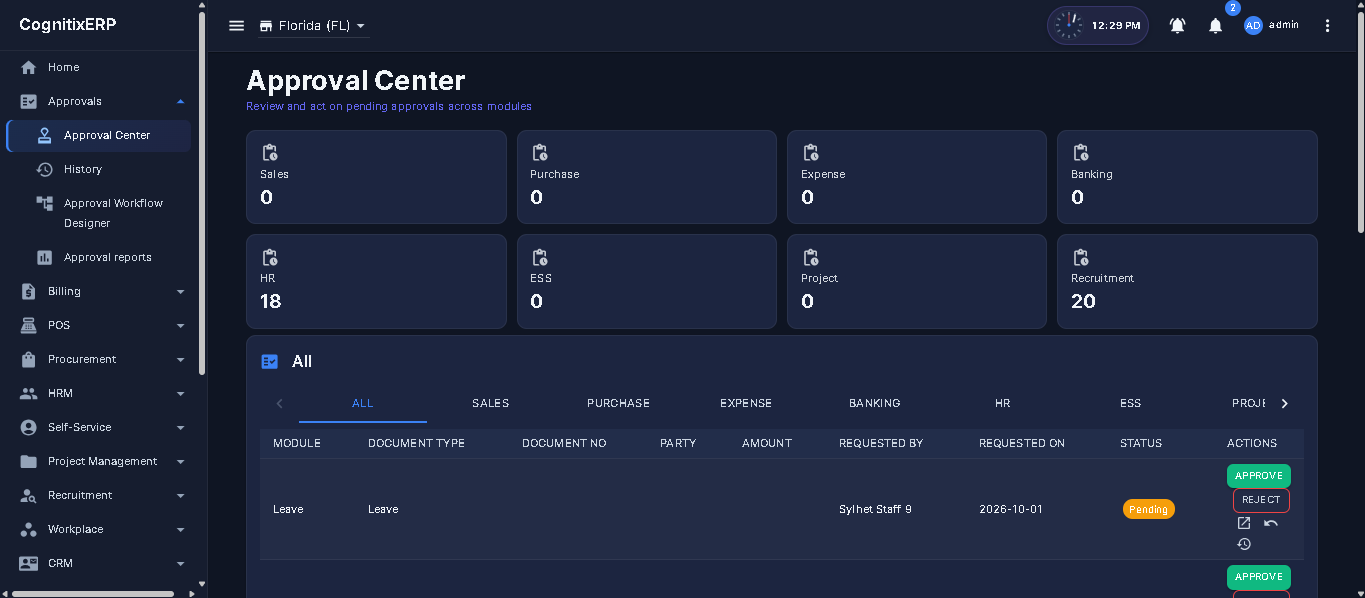
Task: Open the Florida (FL) branch dropdown
Action: click(x=313, y=26)
